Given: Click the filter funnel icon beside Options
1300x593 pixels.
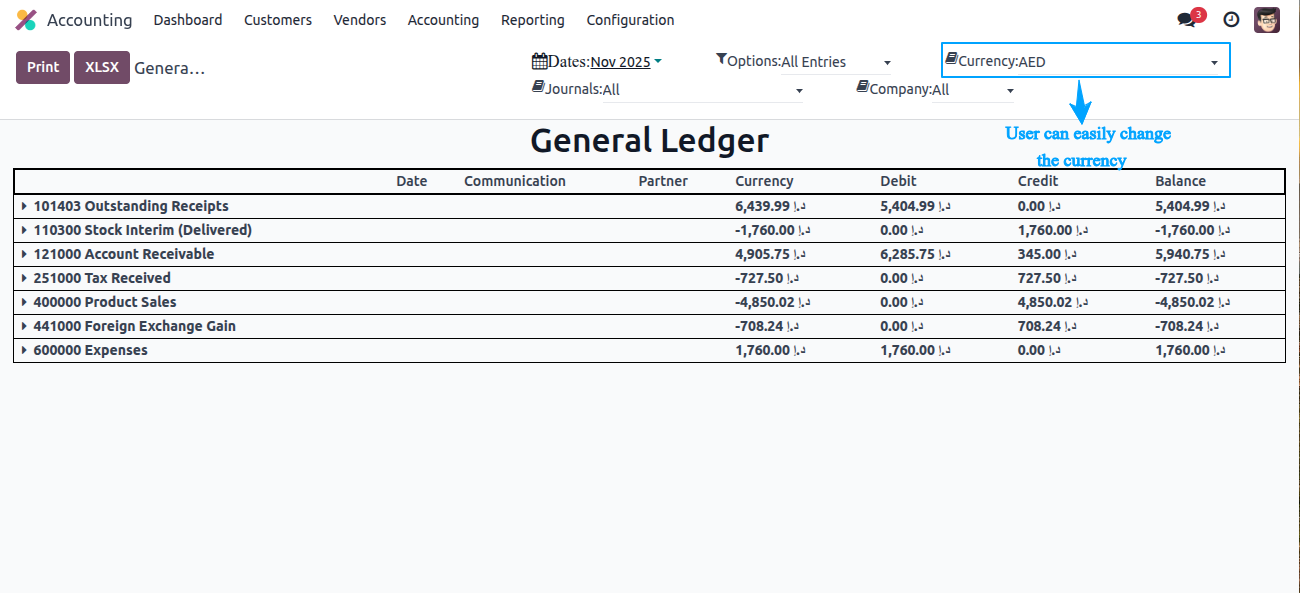Looking at the screenshot, I should [721, 60].
